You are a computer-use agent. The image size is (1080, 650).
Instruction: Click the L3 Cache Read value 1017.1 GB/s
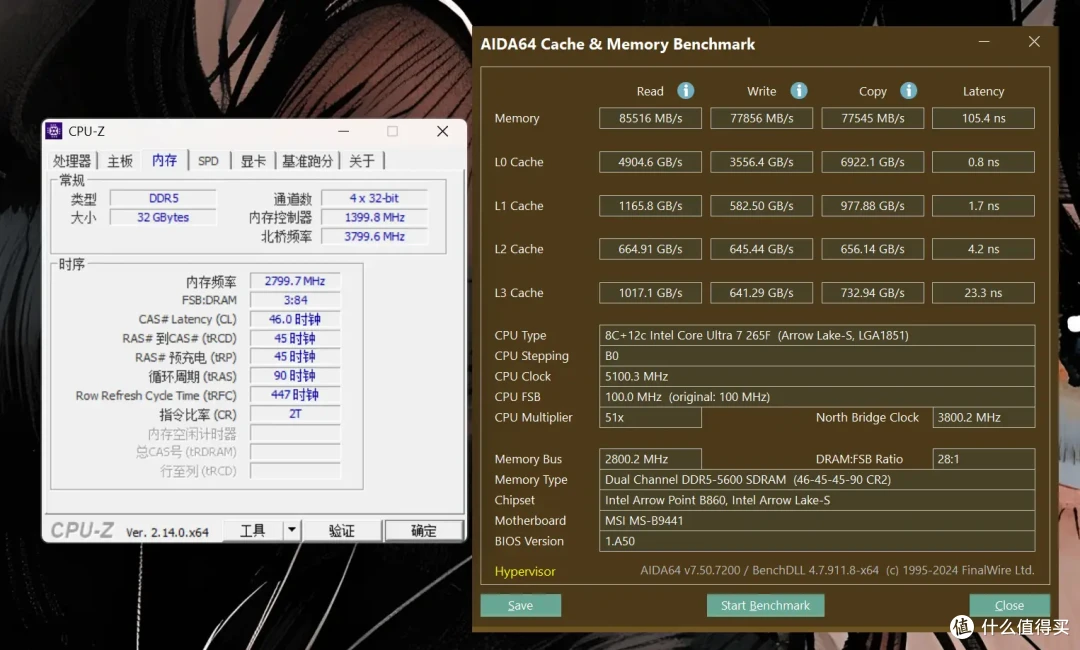(650, 293)
